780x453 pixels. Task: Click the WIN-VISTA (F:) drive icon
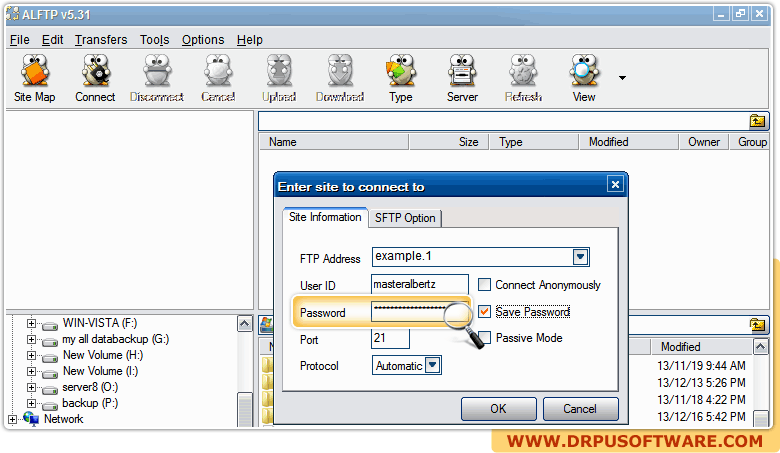(50, 325)
